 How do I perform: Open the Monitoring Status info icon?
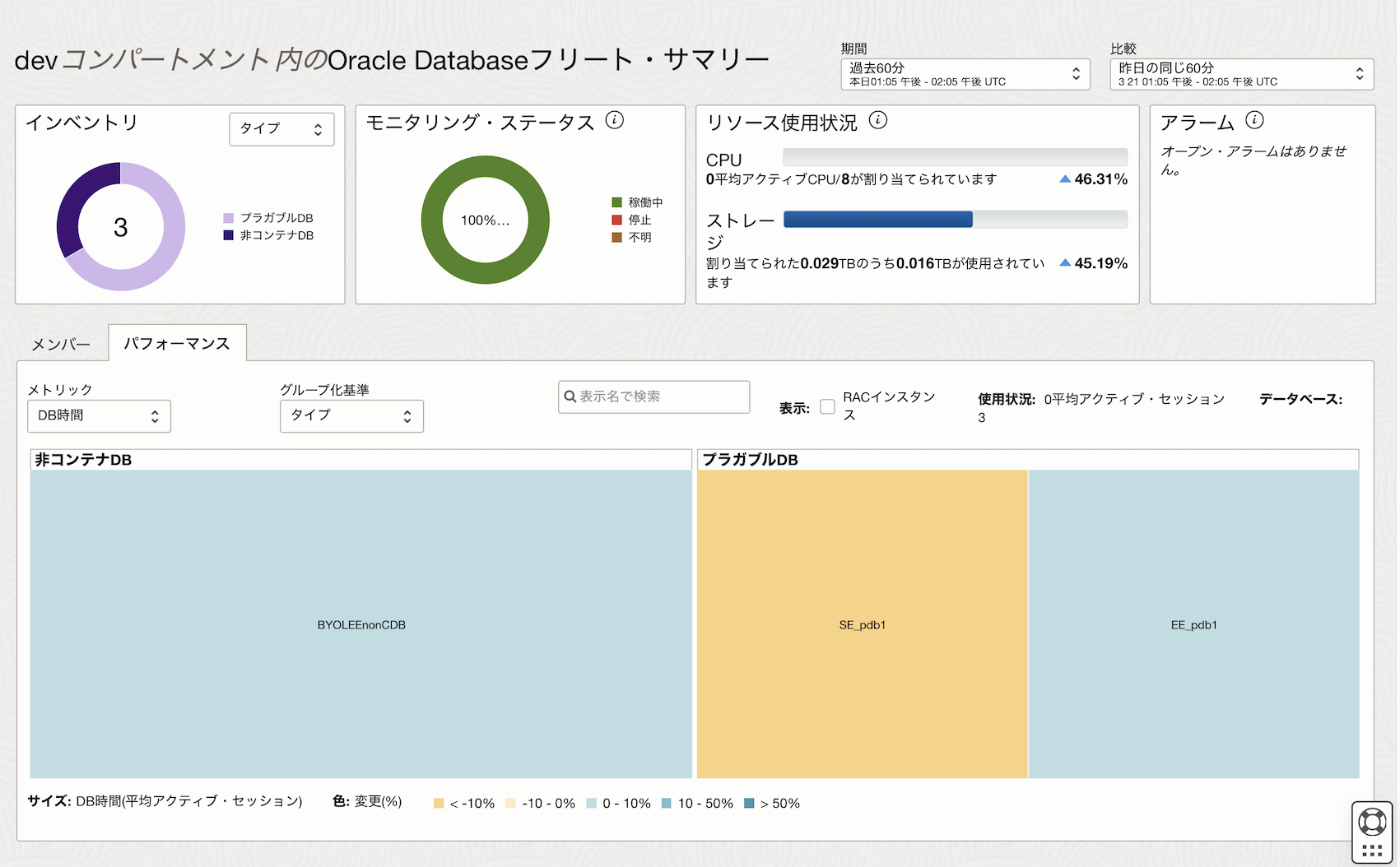point(615,120)
